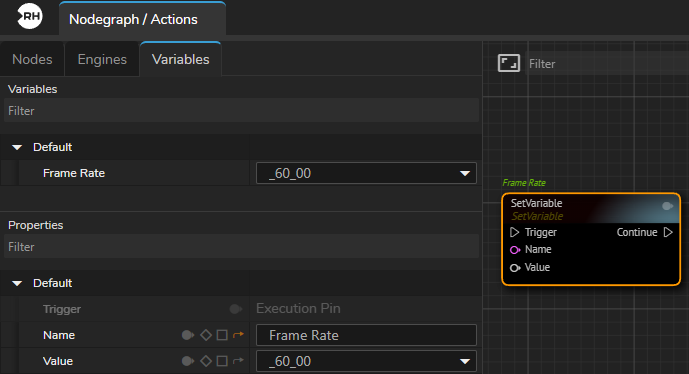Screen dimensions: 689x374
Task: Select the Variables tab
Action: click(181, 59)
